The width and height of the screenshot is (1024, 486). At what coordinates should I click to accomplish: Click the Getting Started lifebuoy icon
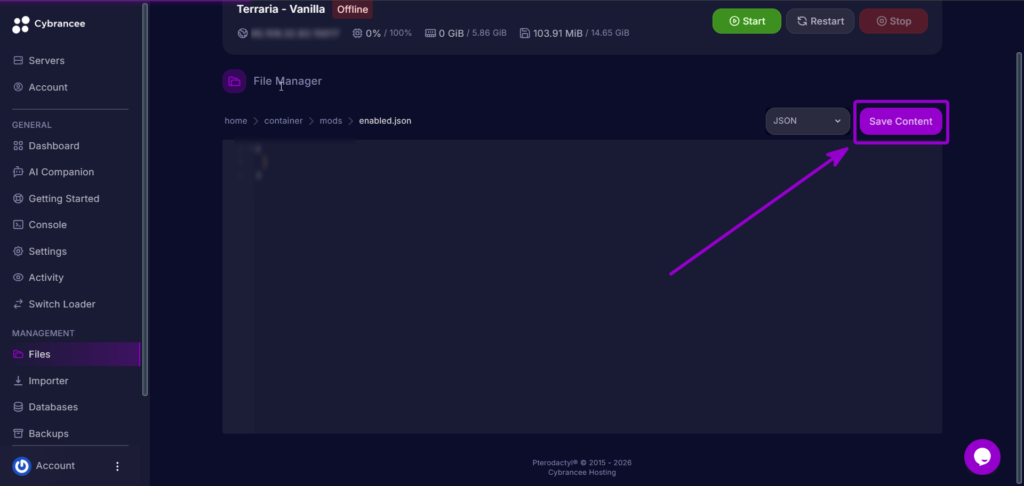tap(18, 199)
